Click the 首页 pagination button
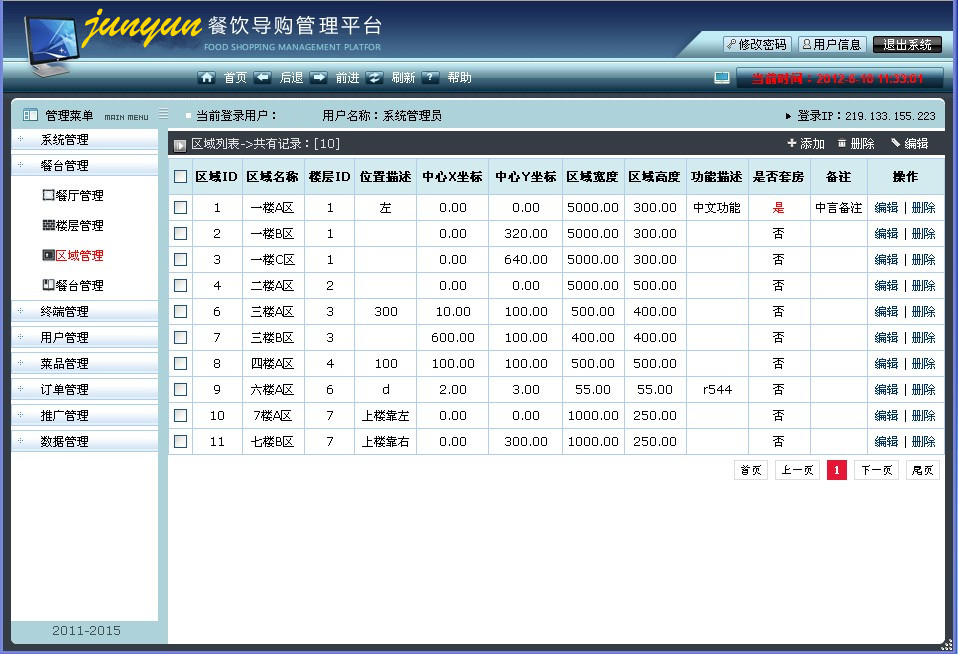 tap(751, 470)
